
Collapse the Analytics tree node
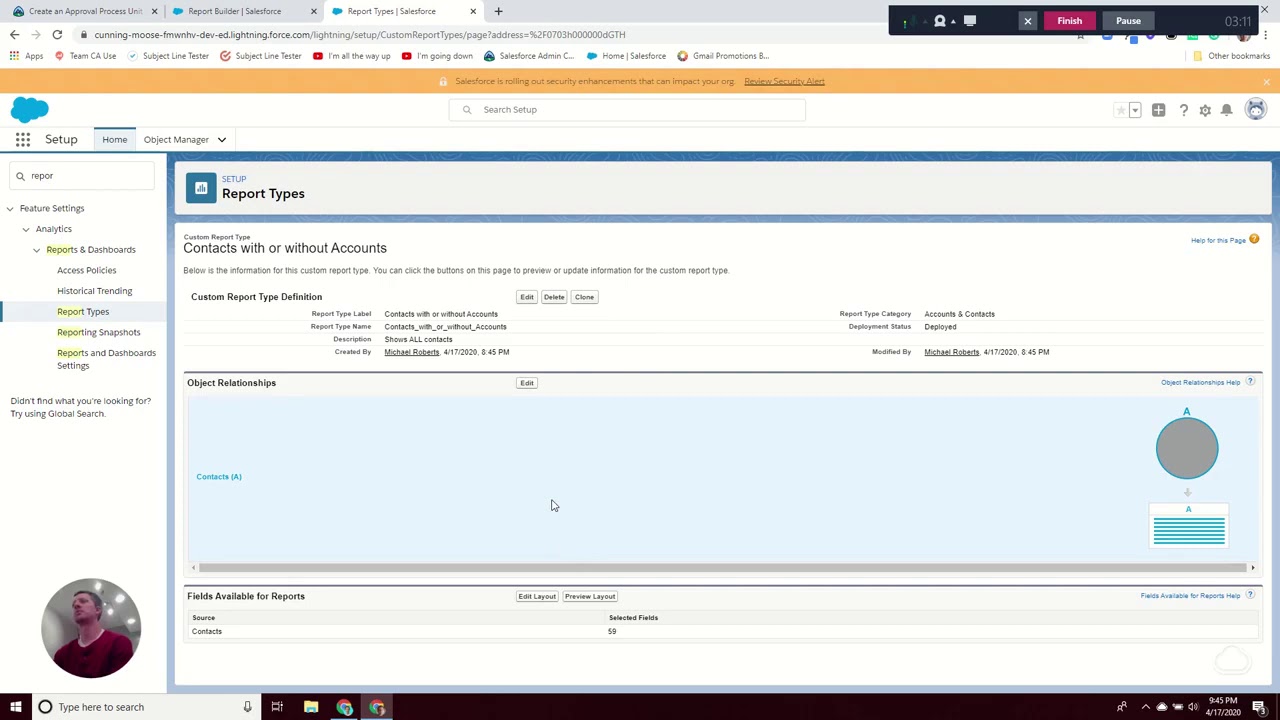click(26, 229)
